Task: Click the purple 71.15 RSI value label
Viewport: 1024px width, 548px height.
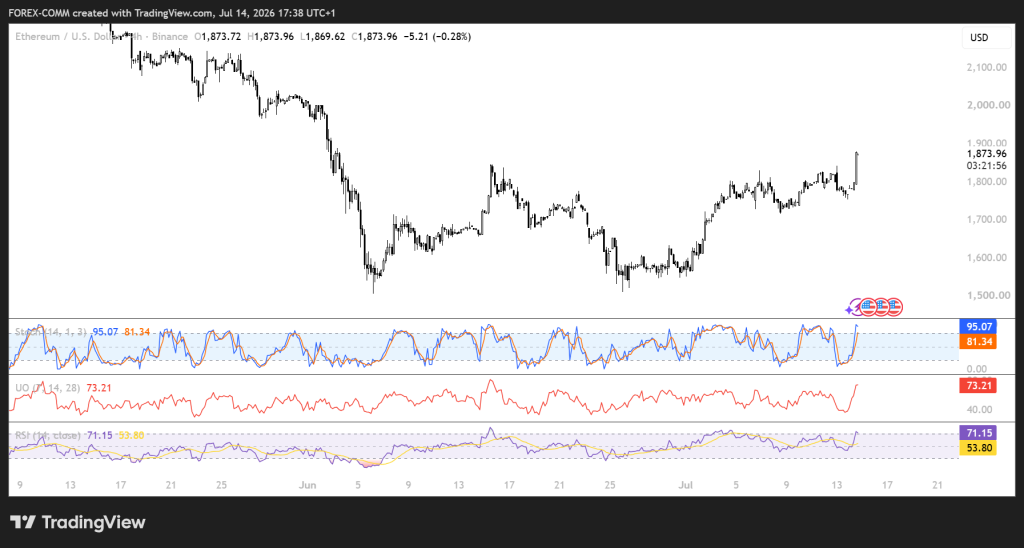Action: tap(977, 433)
